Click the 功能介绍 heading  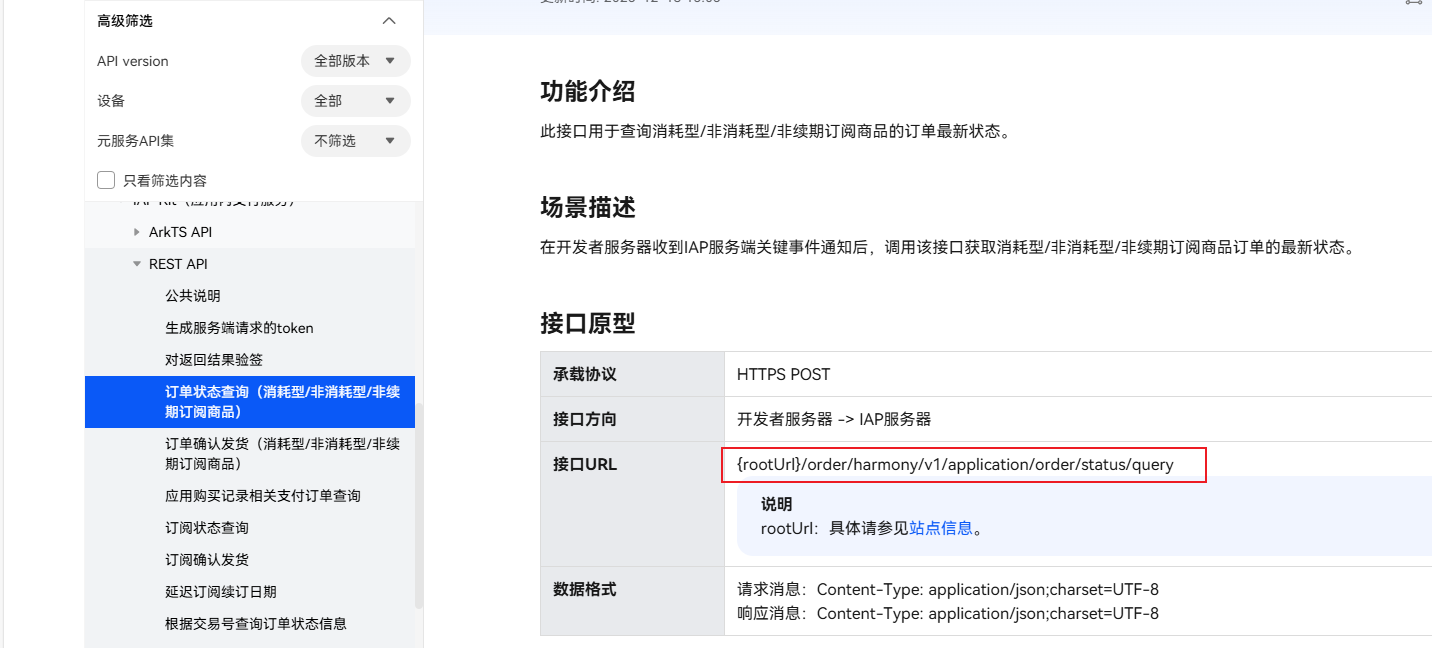coord(588,92)
